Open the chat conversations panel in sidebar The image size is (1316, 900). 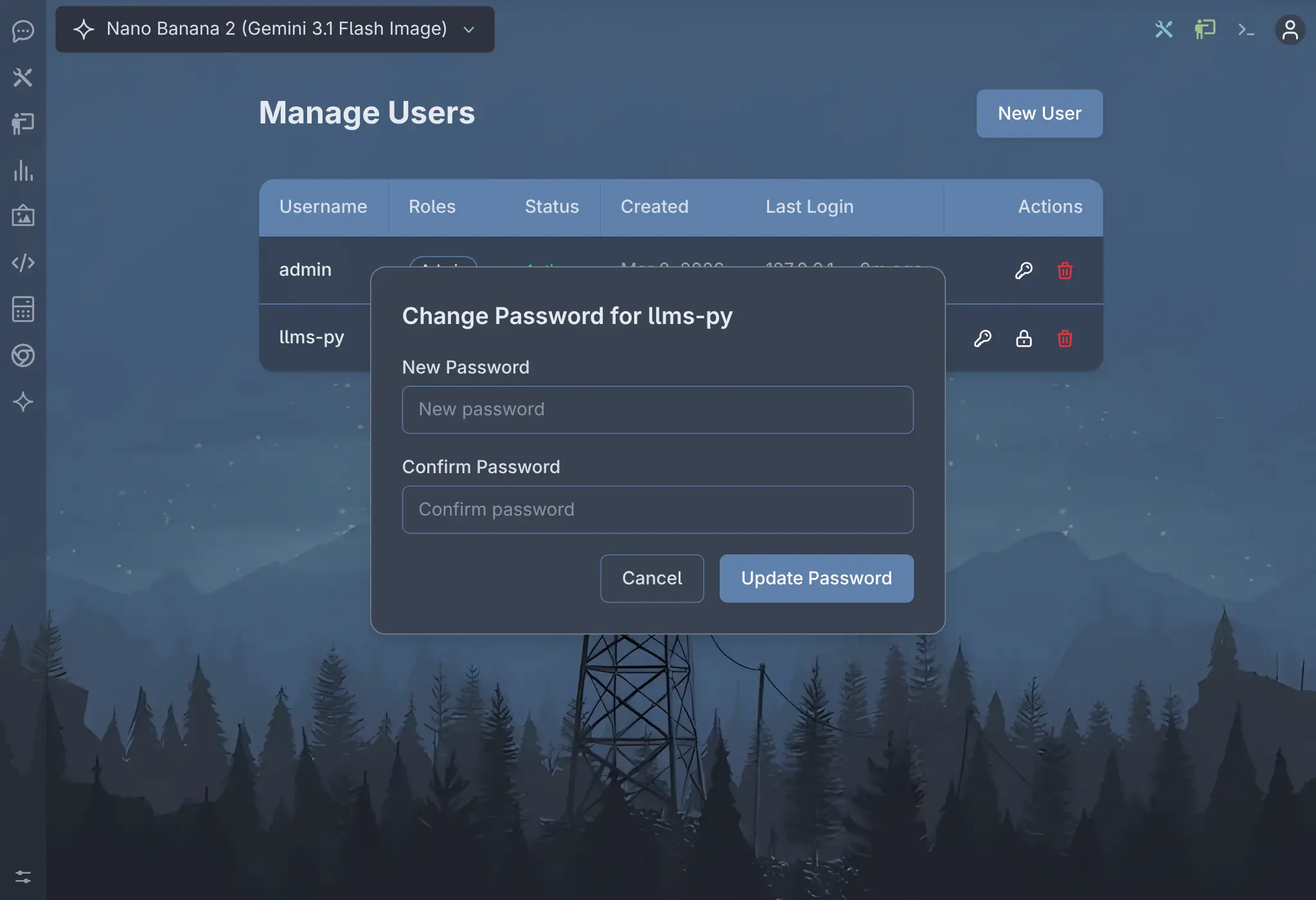[x=23, y=31]
